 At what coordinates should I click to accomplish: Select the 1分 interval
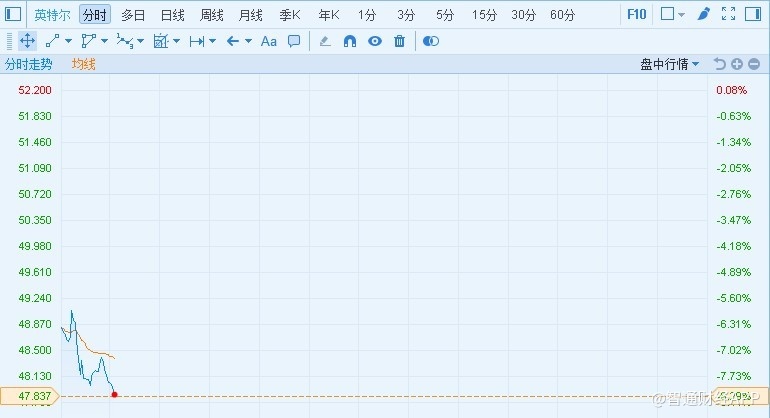click(x=367, y=15)
